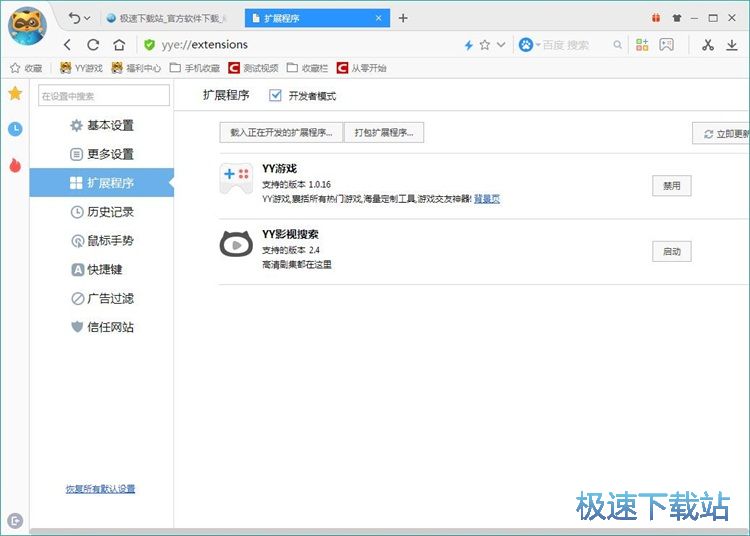The image size is (750, 536).
Task: Open the history clock sidebar icon
Action: point(15,129)
